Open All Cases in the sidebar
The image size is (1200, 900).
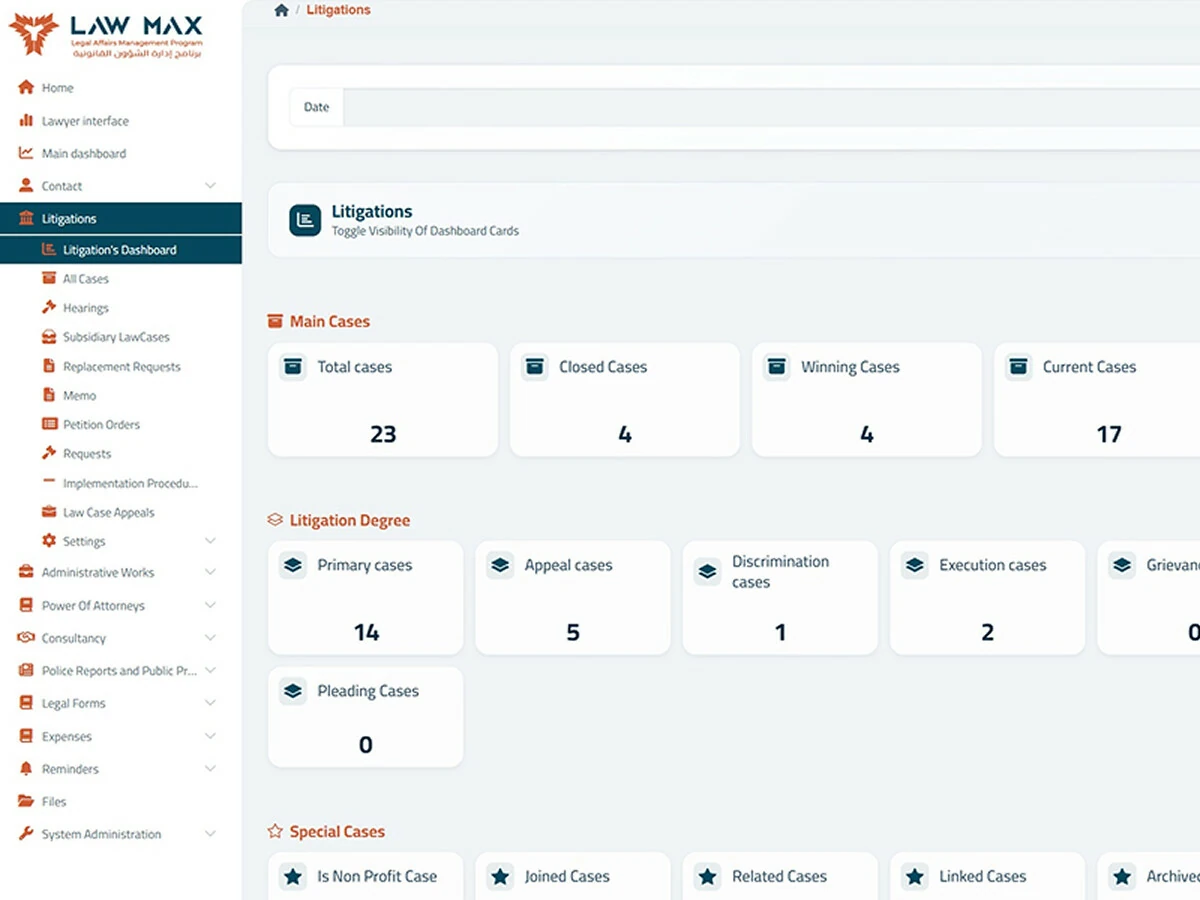86,279
